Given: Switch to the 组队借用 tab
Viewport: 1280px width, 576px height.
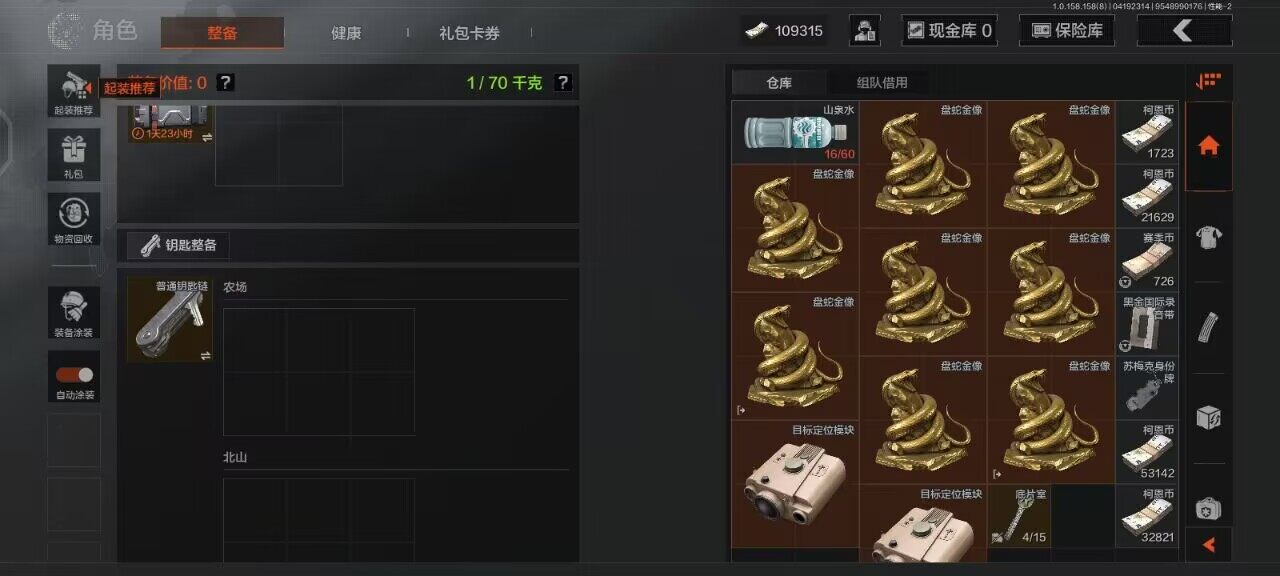Looking at the screenshot, I should [x=882, y=83].
